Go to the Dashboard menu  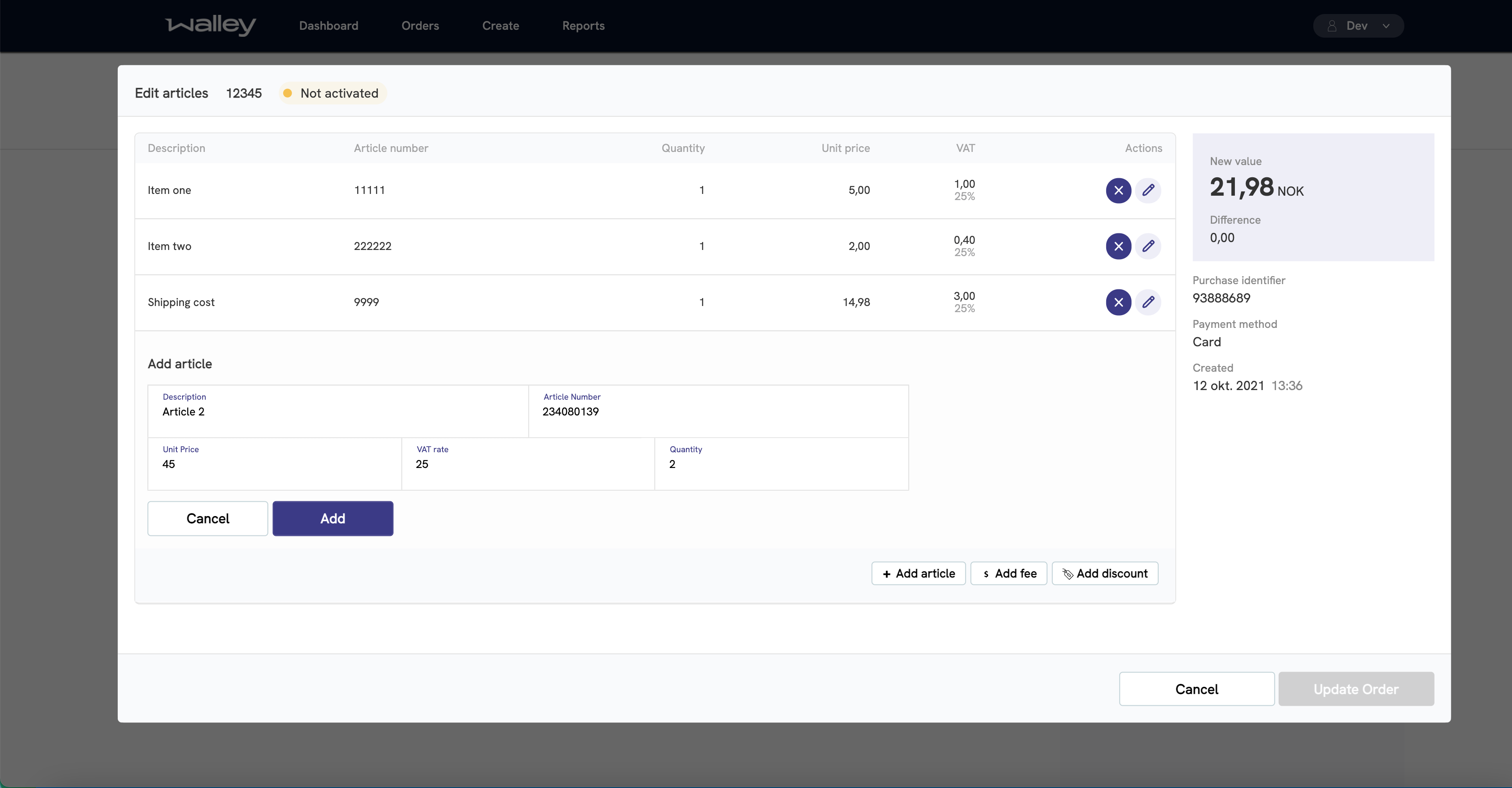coord(329,26)
